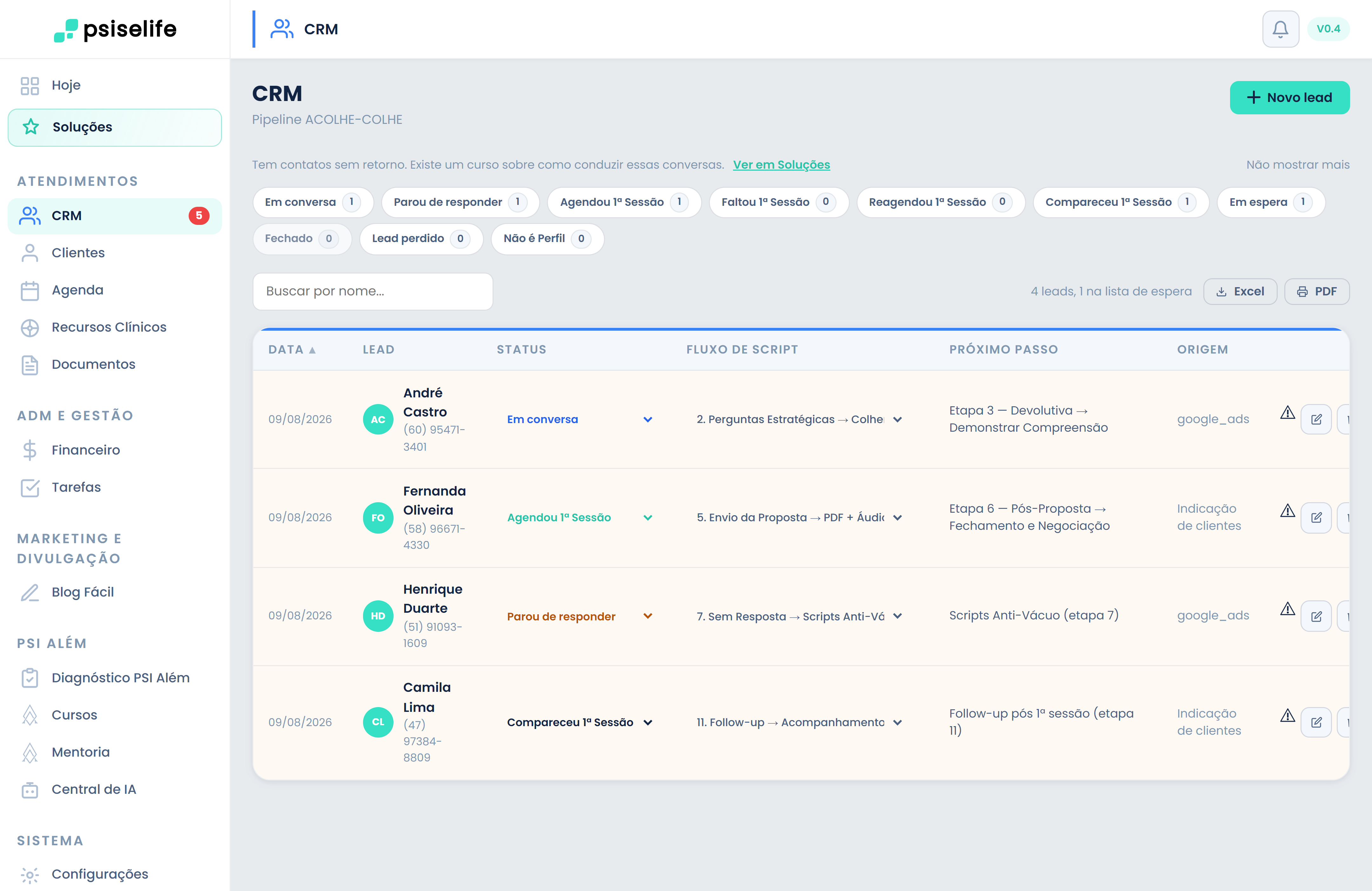
Task: Export leads to PDF
Action: (1317, 292)
